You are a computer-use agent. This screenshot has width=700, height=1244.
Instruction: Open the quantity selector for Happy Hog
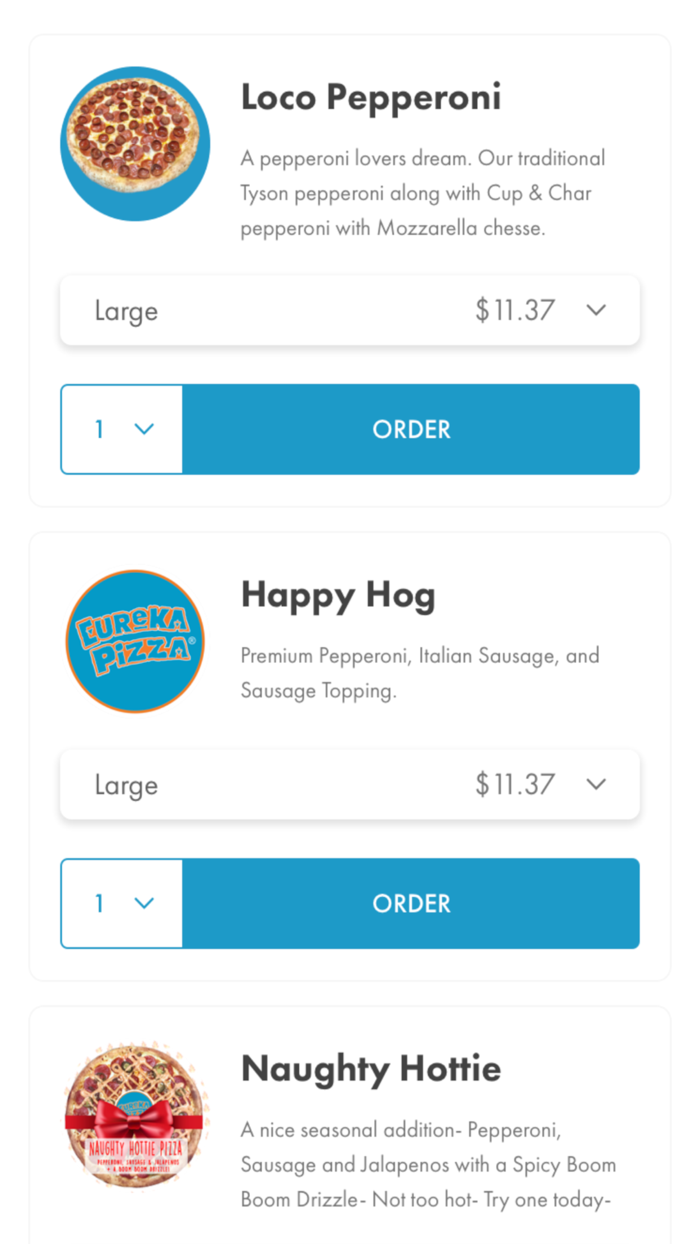pos(120,903)
